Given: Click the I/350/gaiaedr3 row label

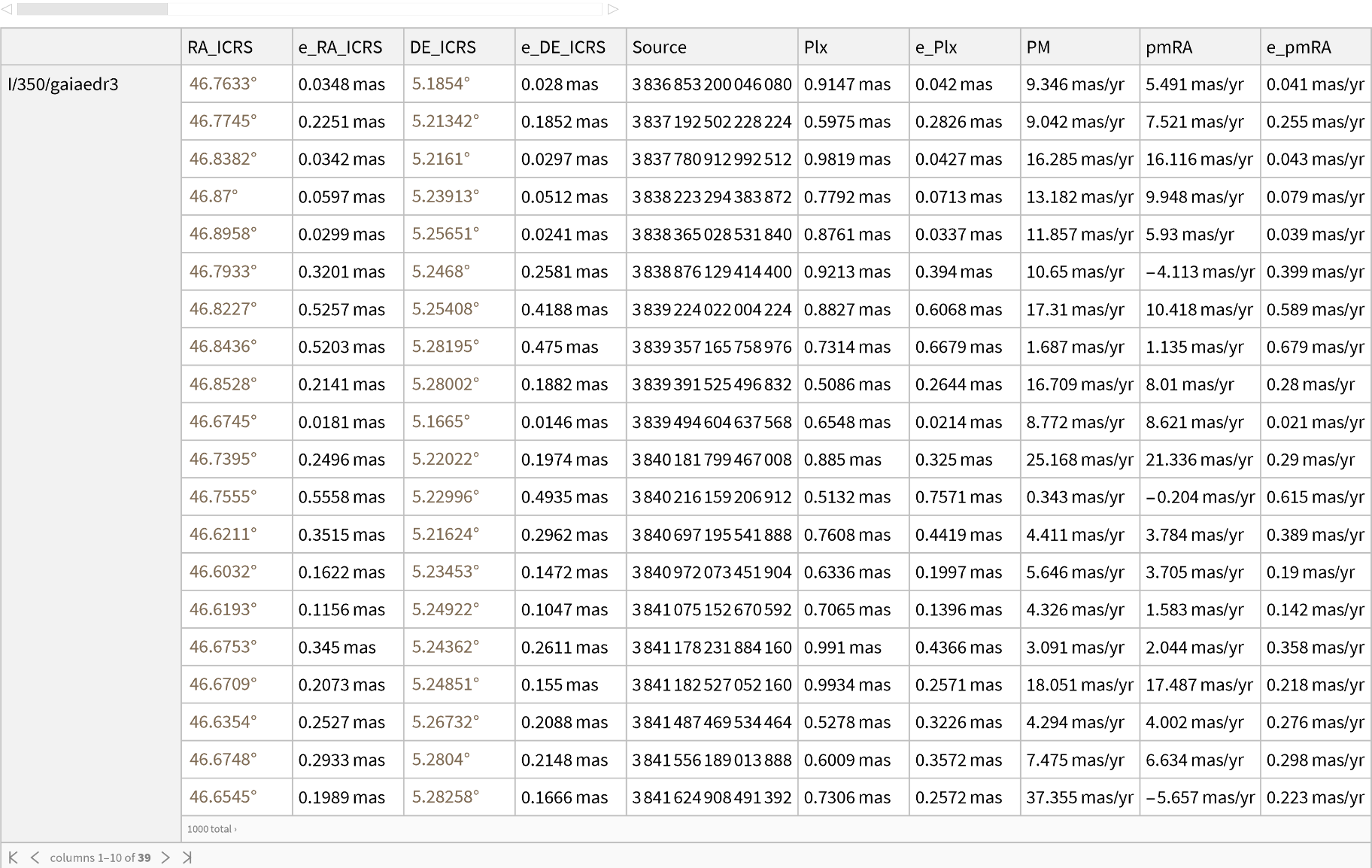Looking at the screenshot, I should (x=63, y=84).
